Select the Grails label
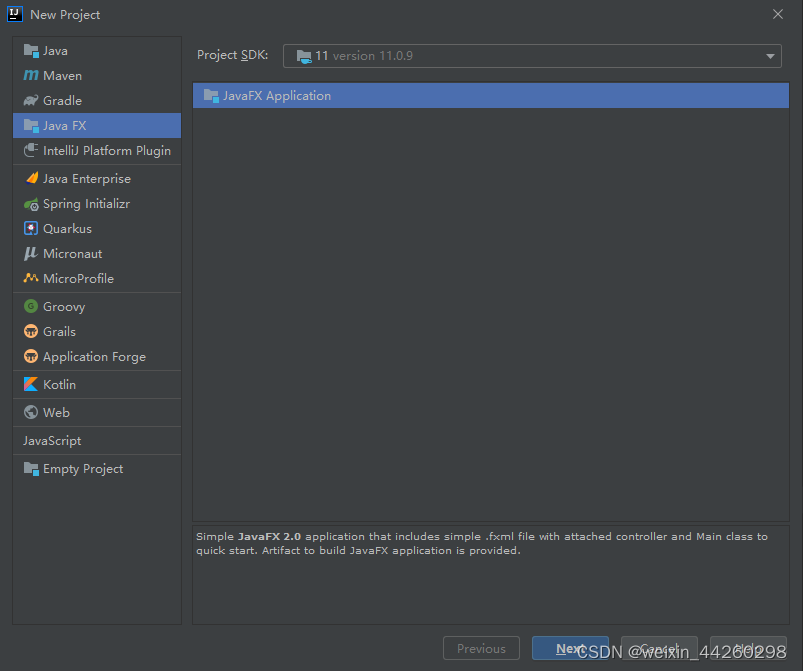Screen dimensions: 803x671 [x=59, y=332]
